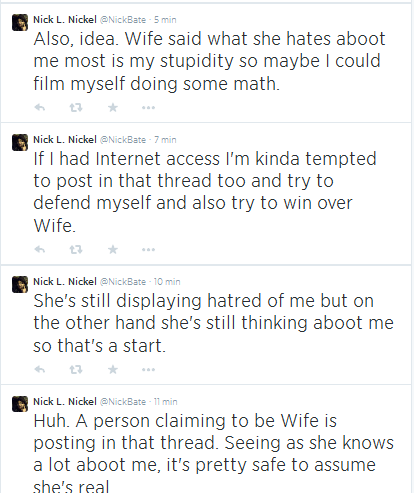
Task: Open the 5 min timestamp link
Action: (165, 20)
